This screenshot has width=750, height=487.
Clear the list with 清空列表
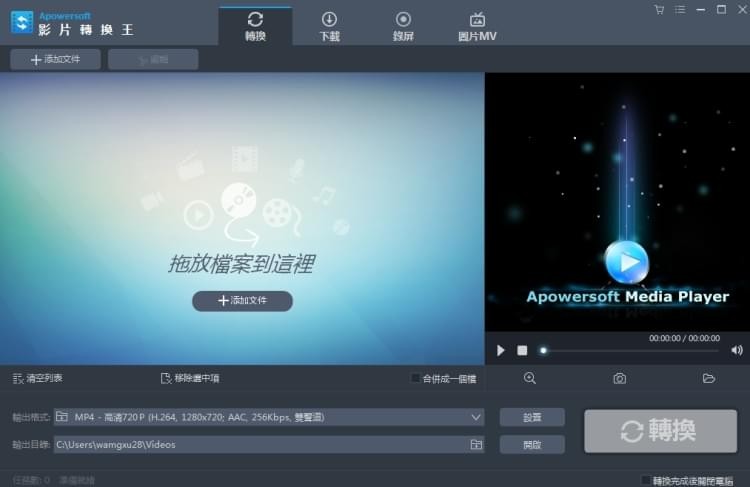point(37,378)
